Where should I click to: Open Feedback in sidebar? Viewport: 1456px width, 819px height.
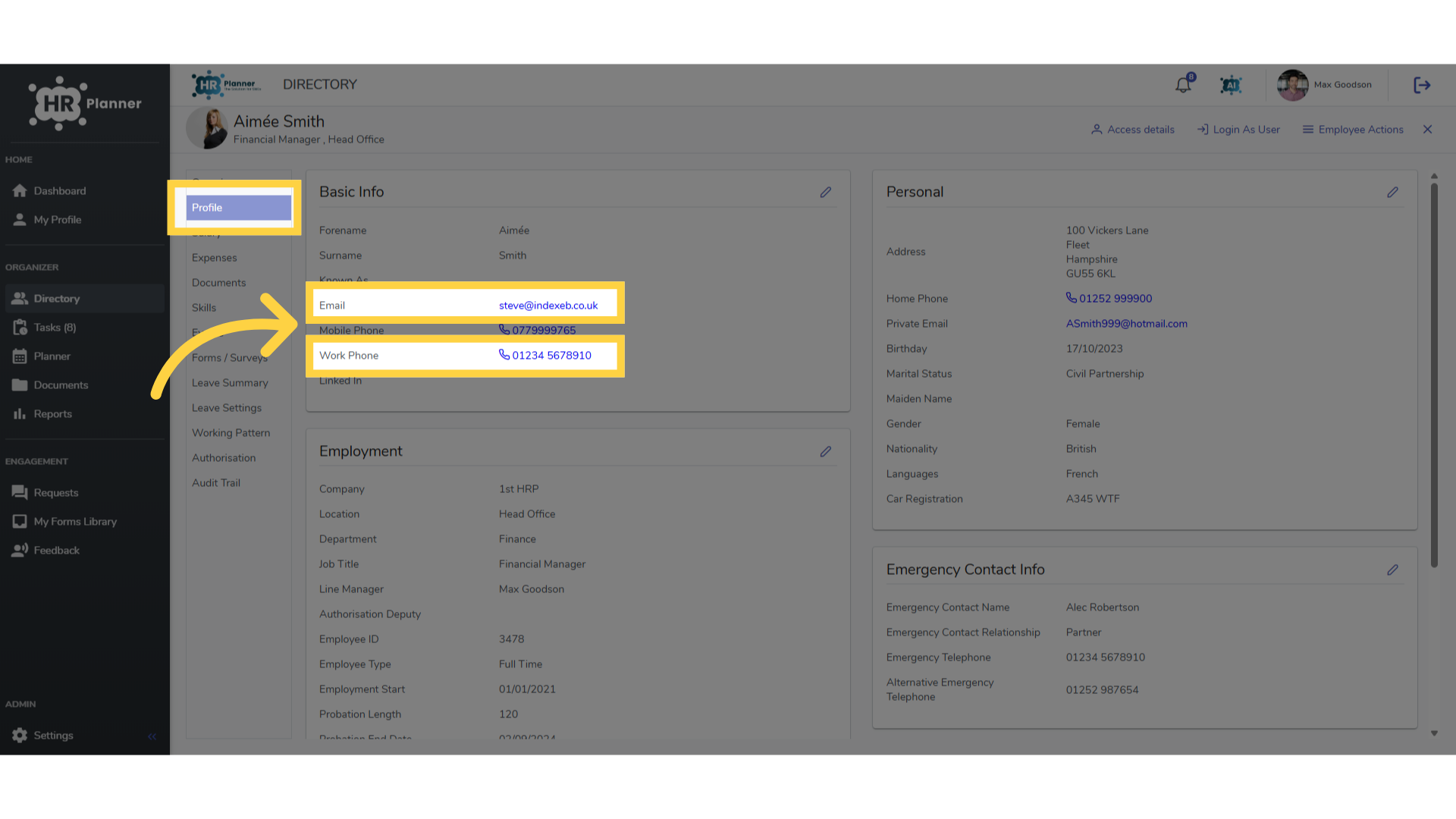click(84, 551)
